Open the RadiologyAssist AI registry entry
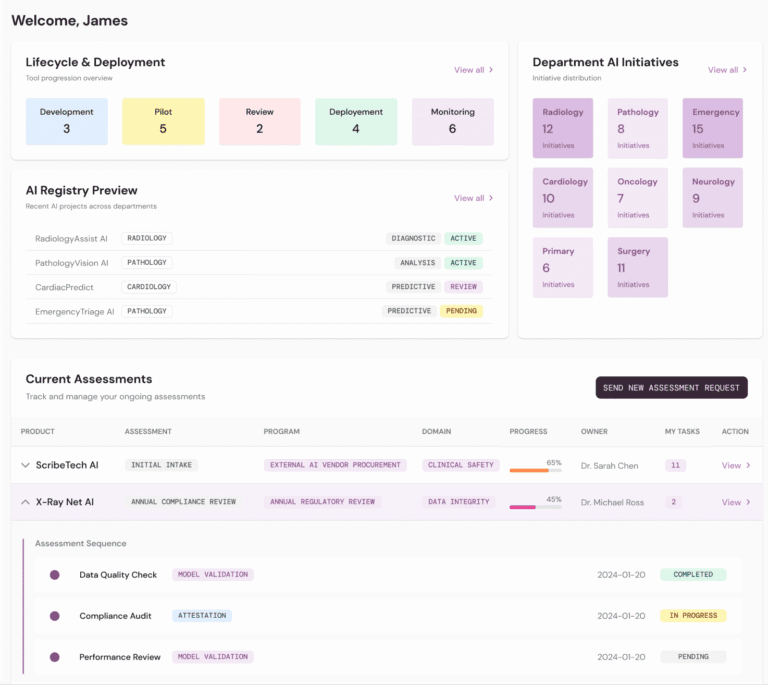Viewport: 768px width, 685px height. (x=71, y=239)
